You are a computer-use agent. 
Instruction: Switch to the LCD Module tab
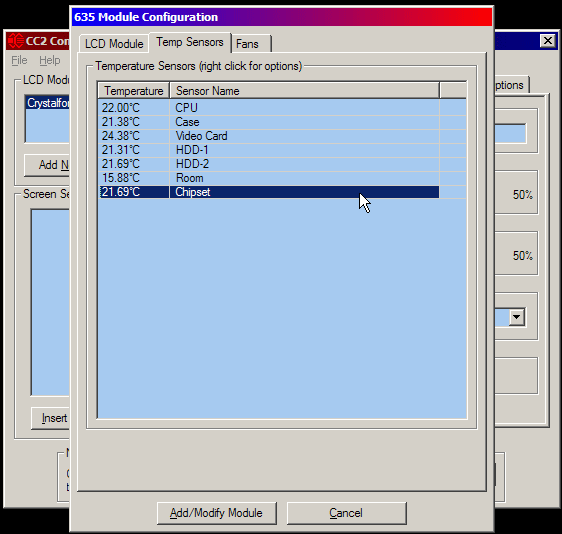(x=114, y=44)
